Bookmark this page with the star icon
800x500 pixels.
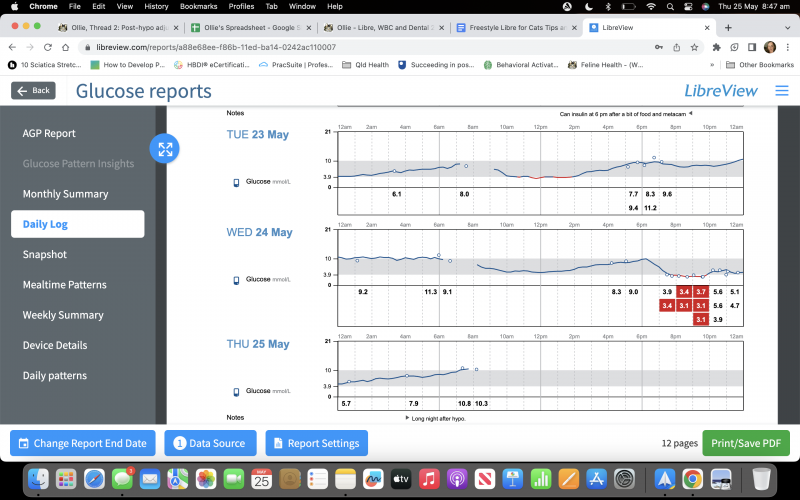coord(696,47)
